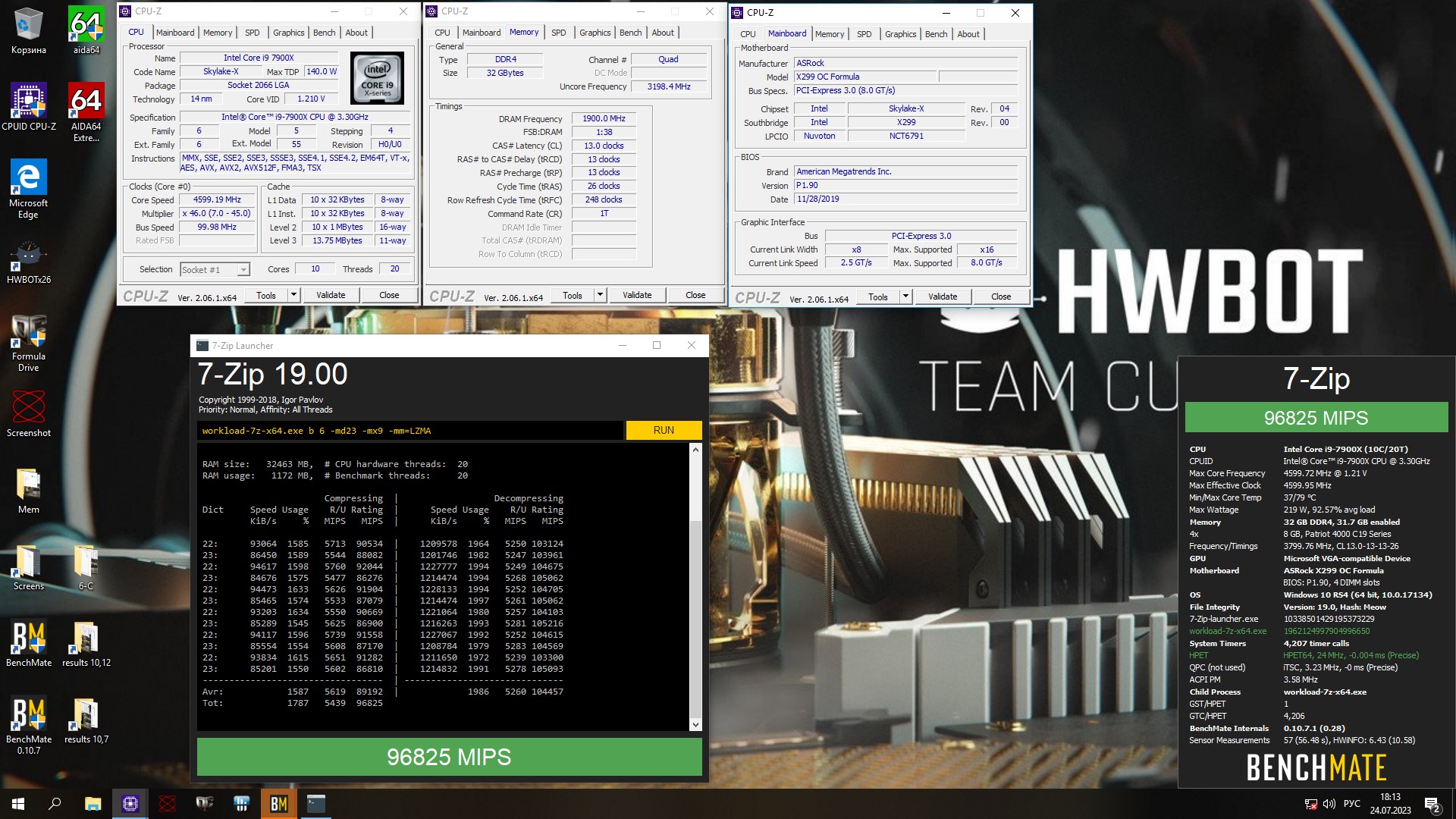Open the Screenshot desktop shortcut

click(29, 414)
